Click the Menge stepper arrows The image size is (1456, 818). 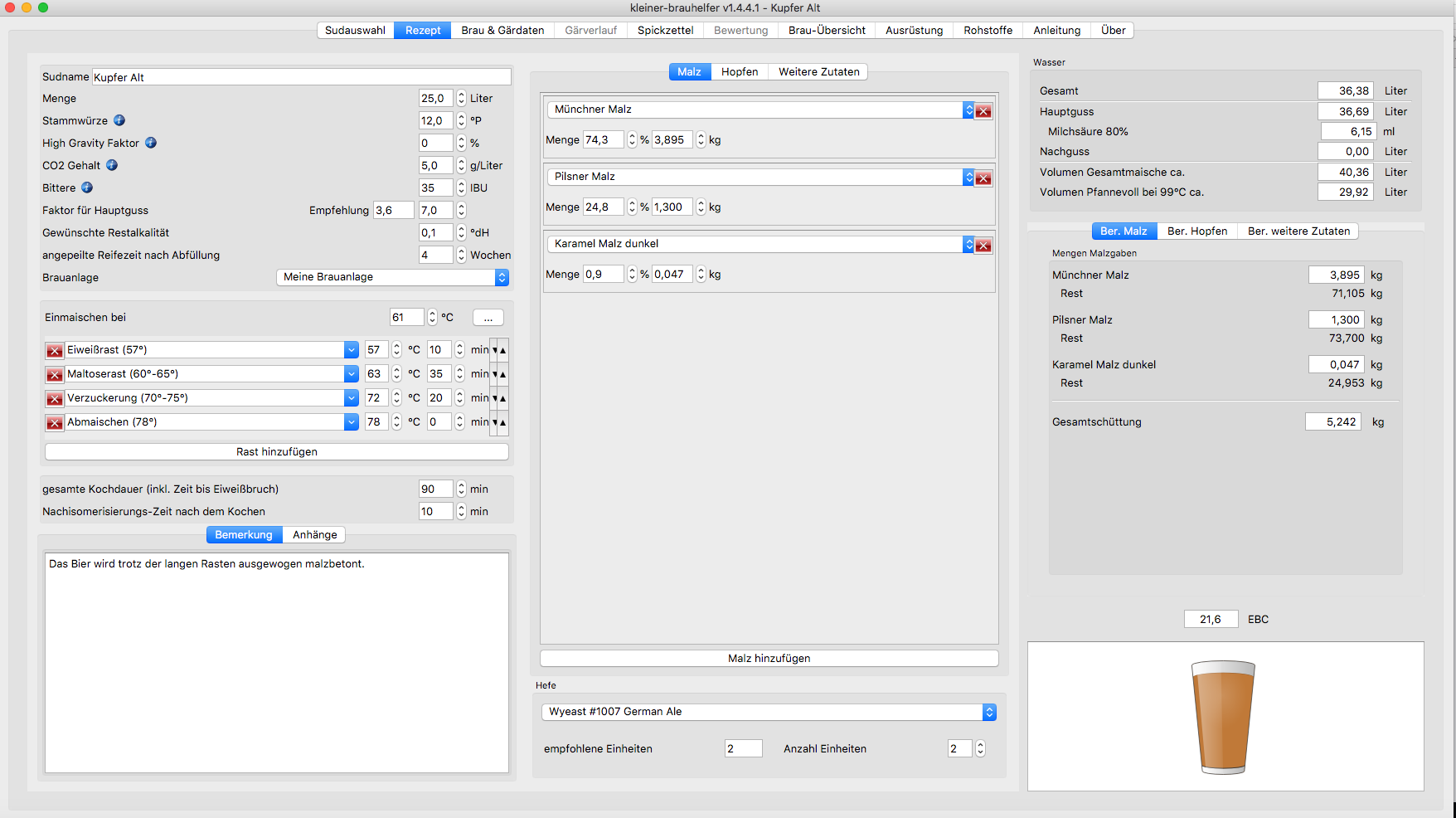click(x=461, y=99)
